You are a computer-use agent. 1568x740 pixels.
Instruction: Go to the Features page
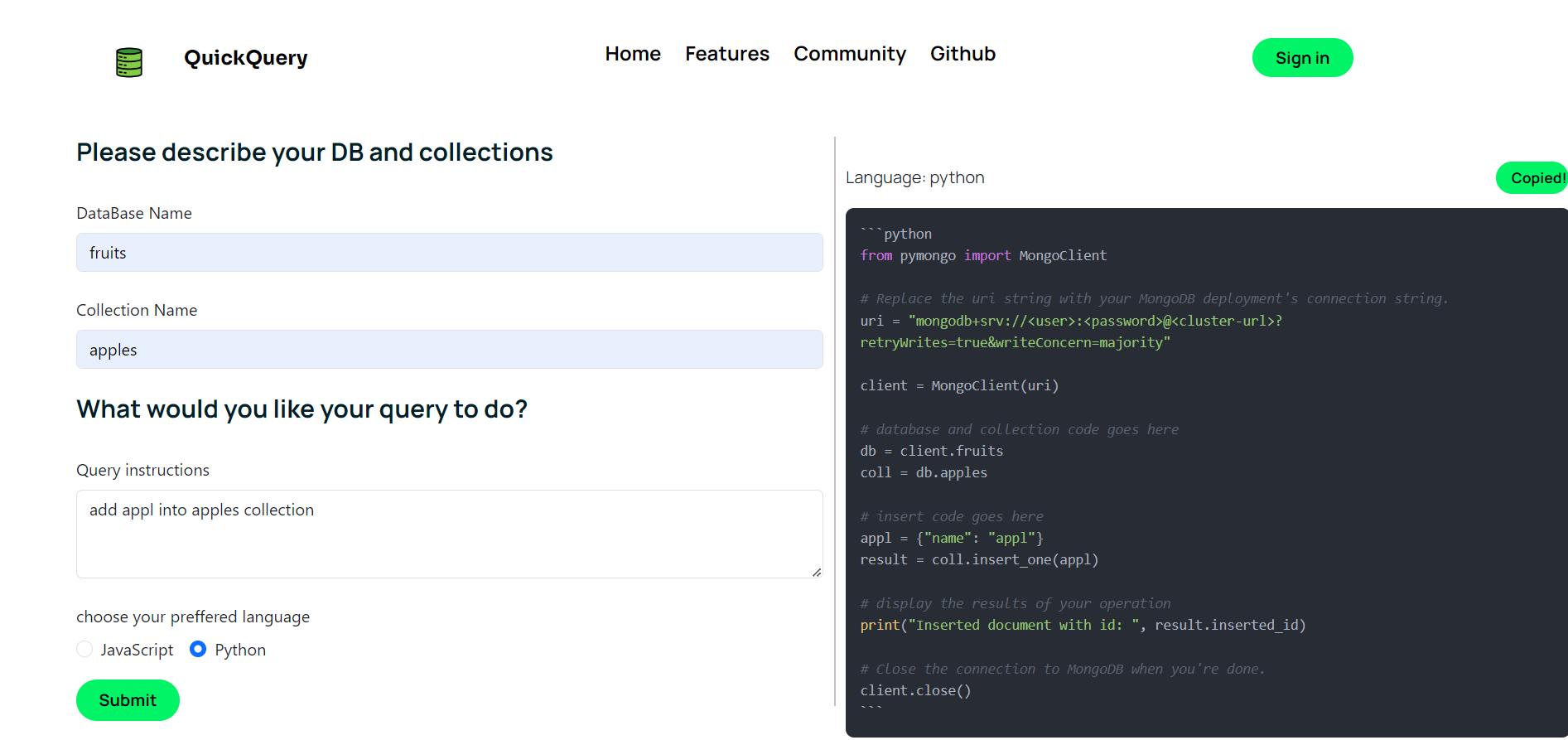click(x=727, y=54)
